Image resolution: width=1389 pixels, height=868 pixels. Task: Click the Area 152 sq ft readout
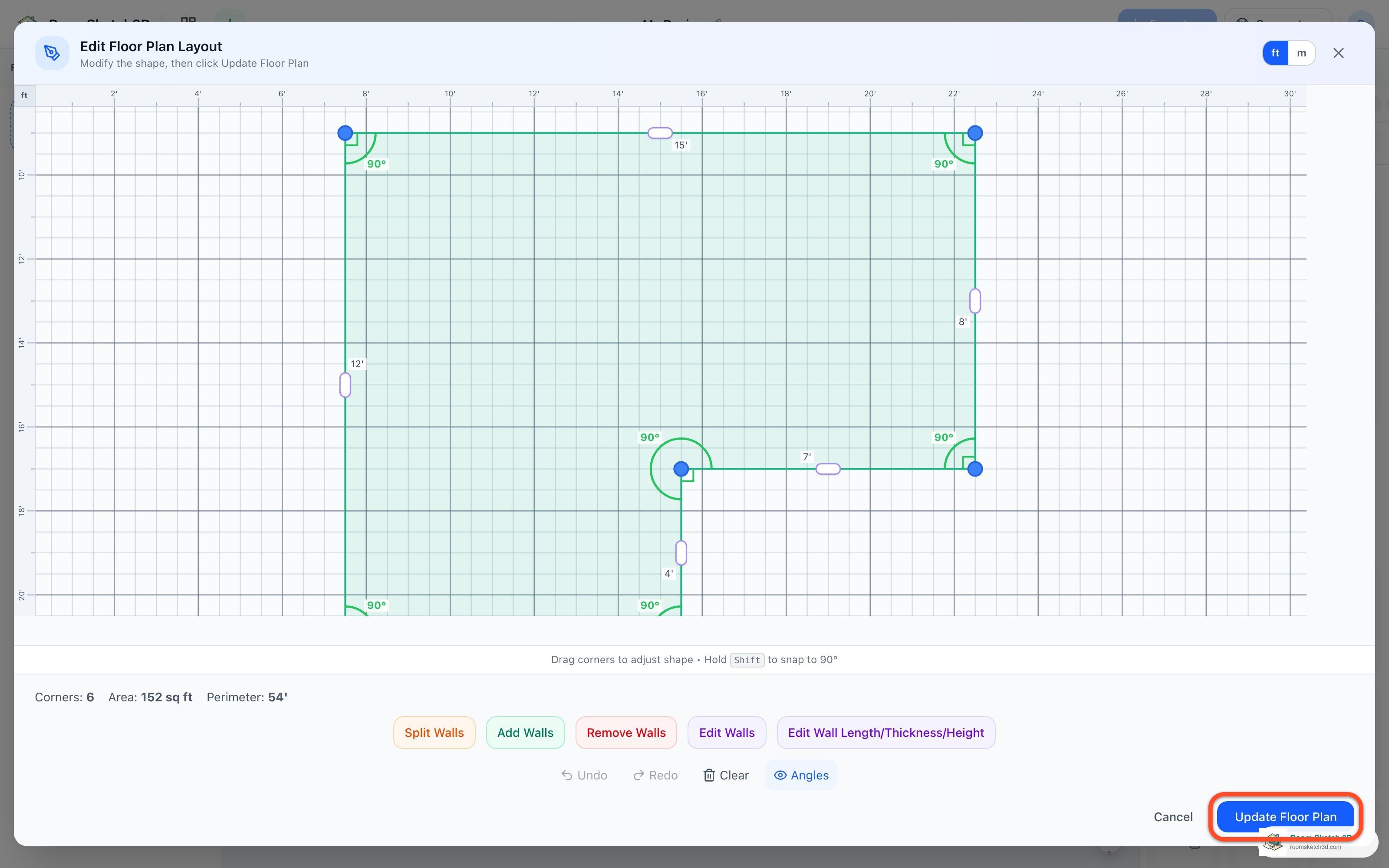point(150,697)
